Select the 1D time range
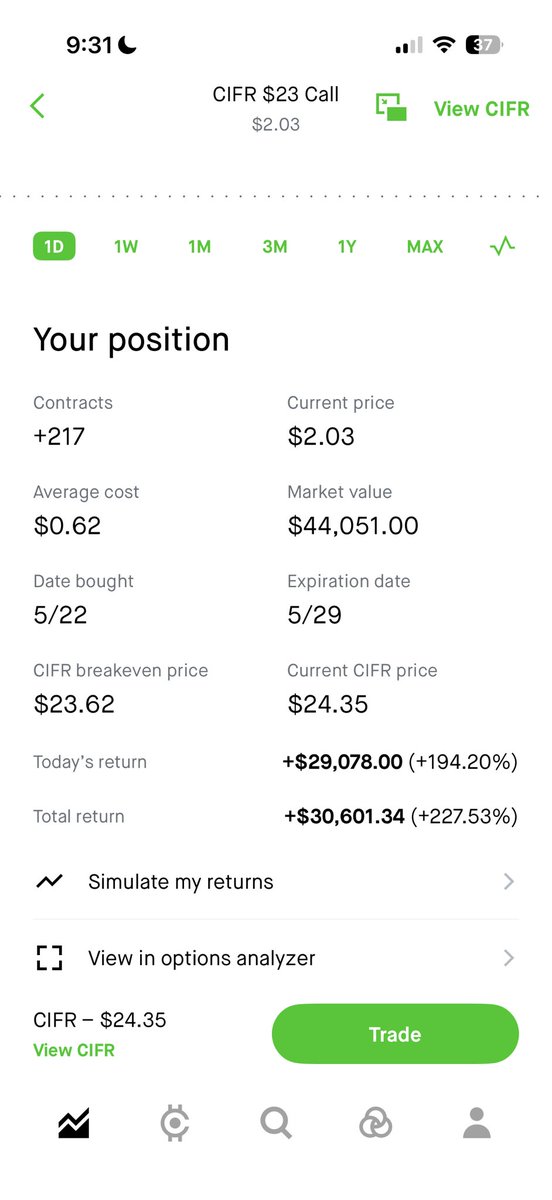The image size is (552, 1200). (x=54, y=246)
